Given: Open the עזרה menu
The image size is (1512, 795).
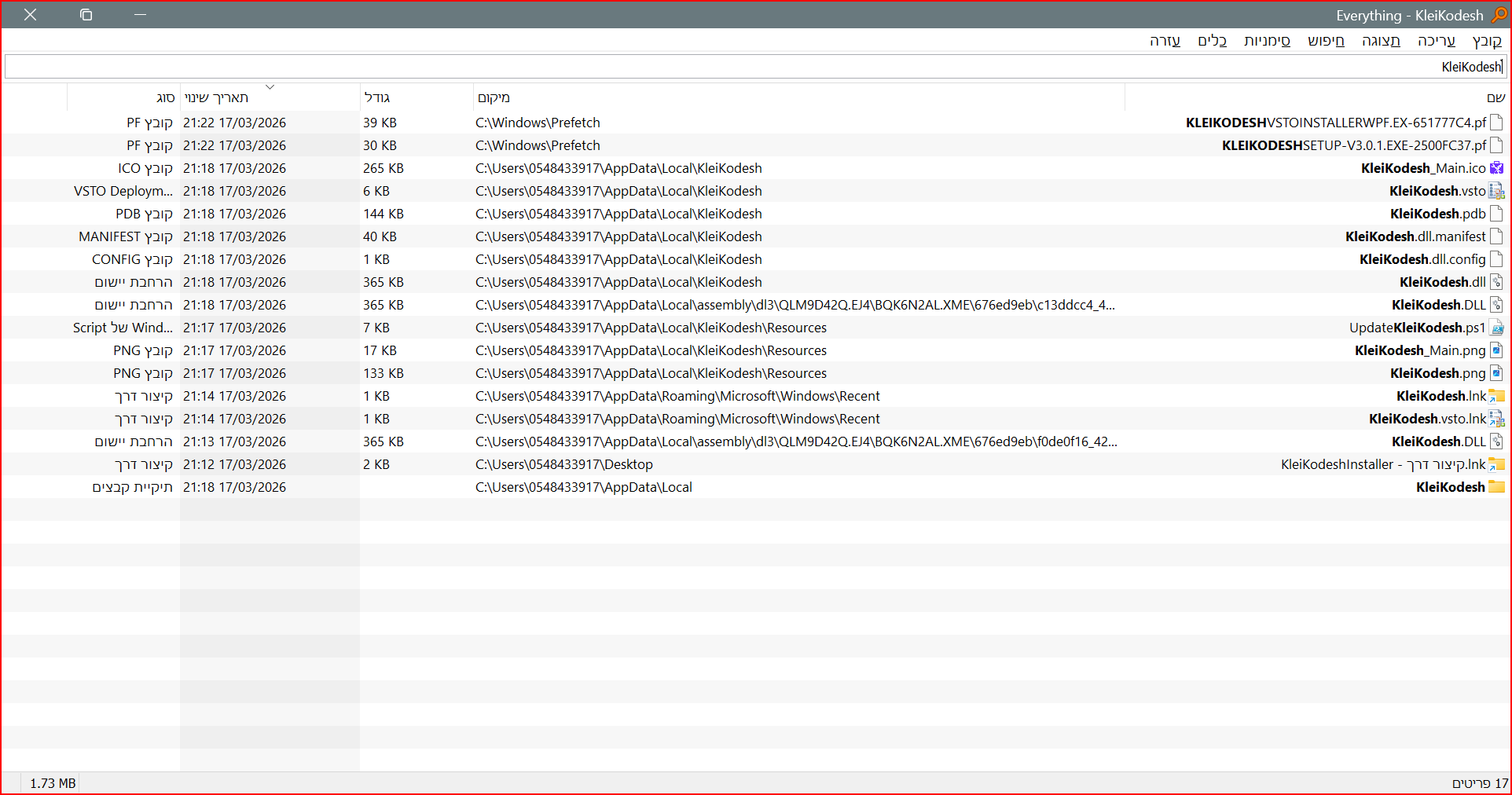Looking at the screenshot, I should click(1165, 41).
